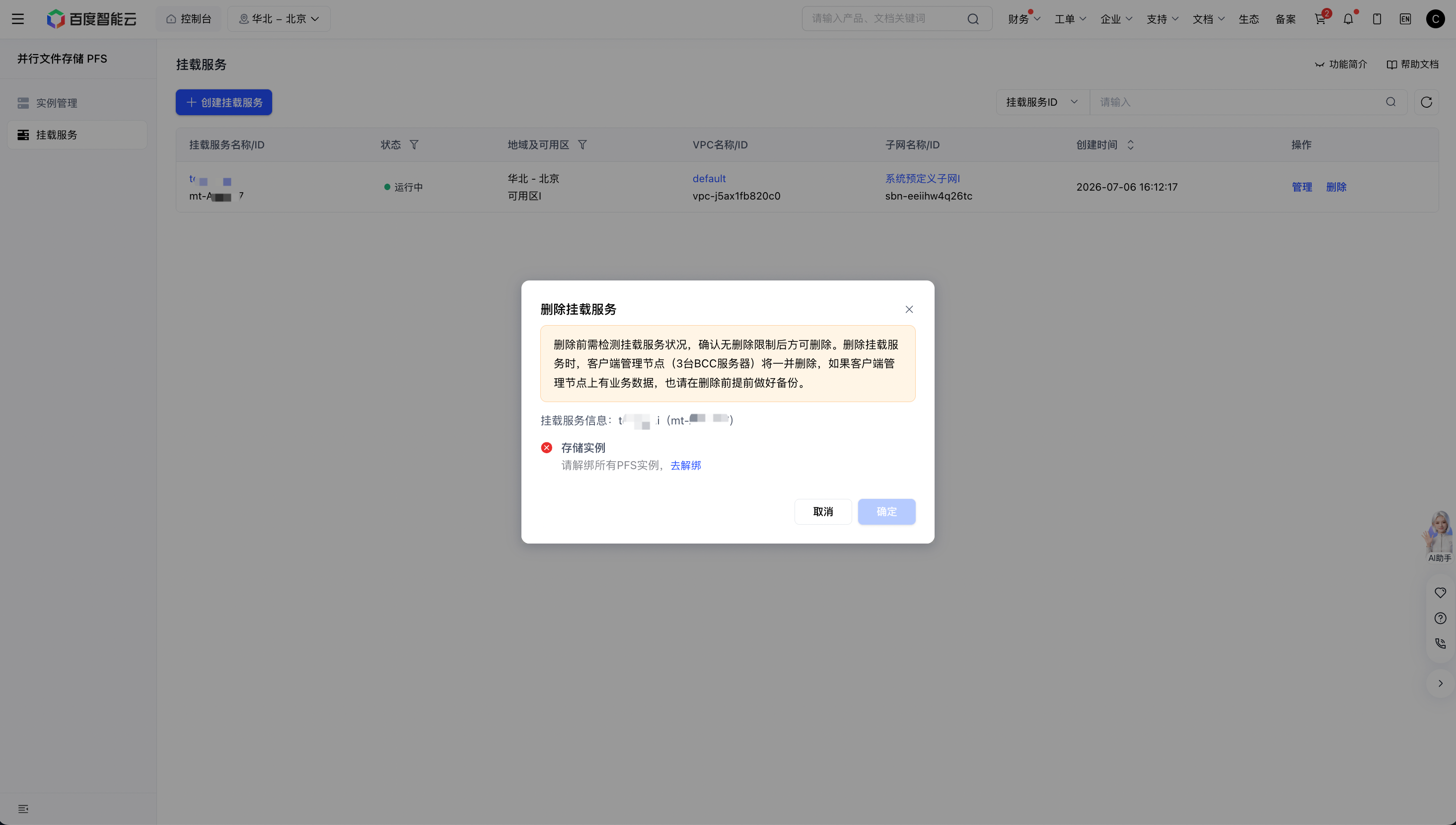This screenshot has width=1456, height=825.
Task: Open the 控制台 console home
Action: click(189, 19)
